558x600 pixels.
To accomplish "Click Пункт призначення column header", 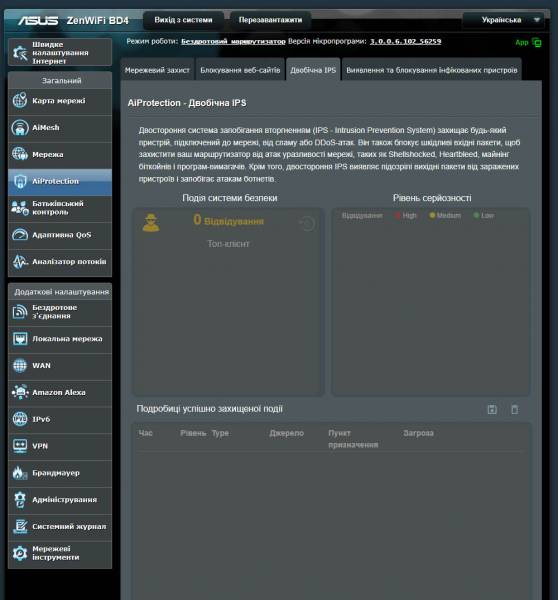I will pos(353,439).
